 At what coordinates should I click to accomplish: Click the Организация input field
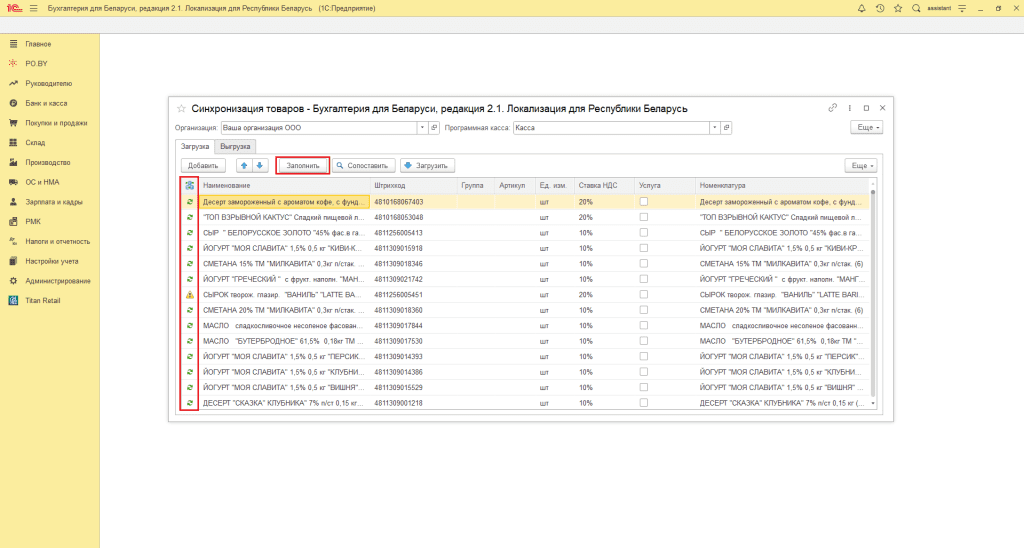pos(319,128)
